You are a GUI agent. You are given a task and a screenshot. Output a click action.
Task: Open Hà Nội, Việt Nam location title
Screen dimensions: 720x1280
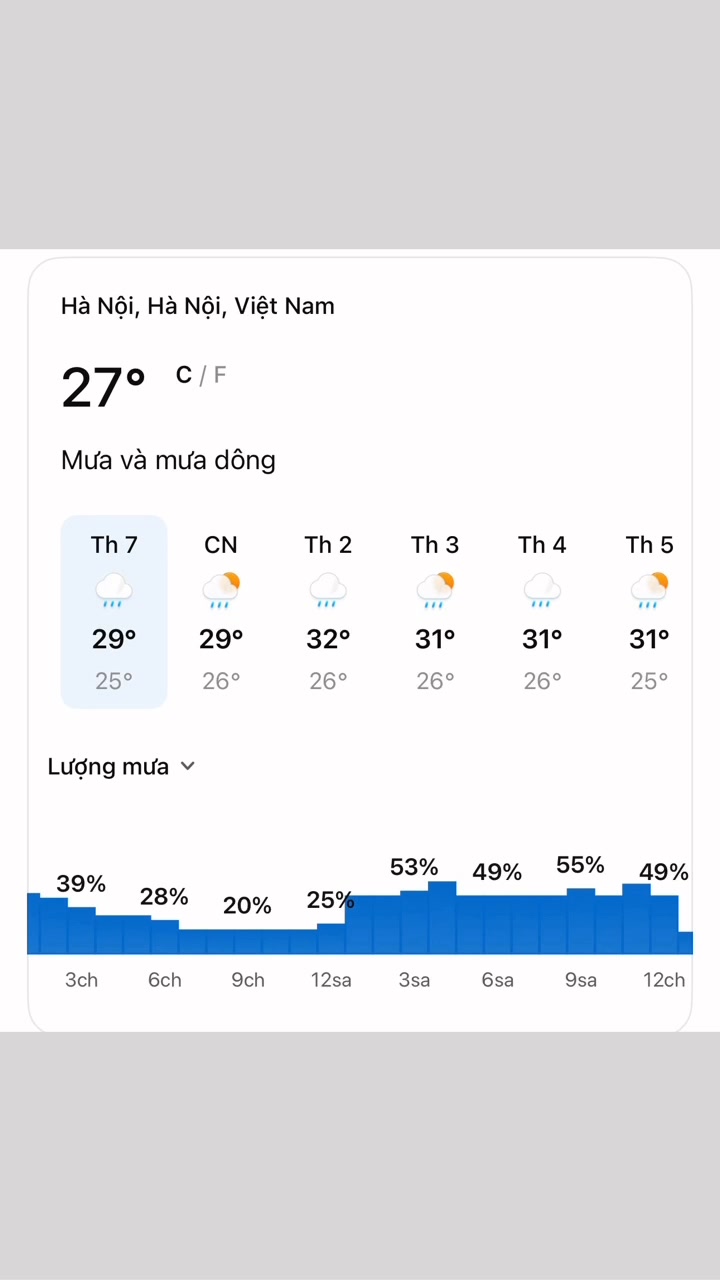click(198, 306)
